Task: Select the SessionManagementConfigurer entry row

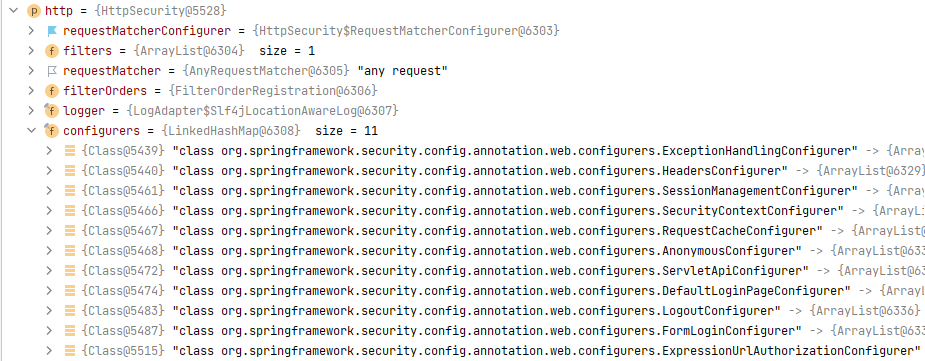Action: pos(462,191)
